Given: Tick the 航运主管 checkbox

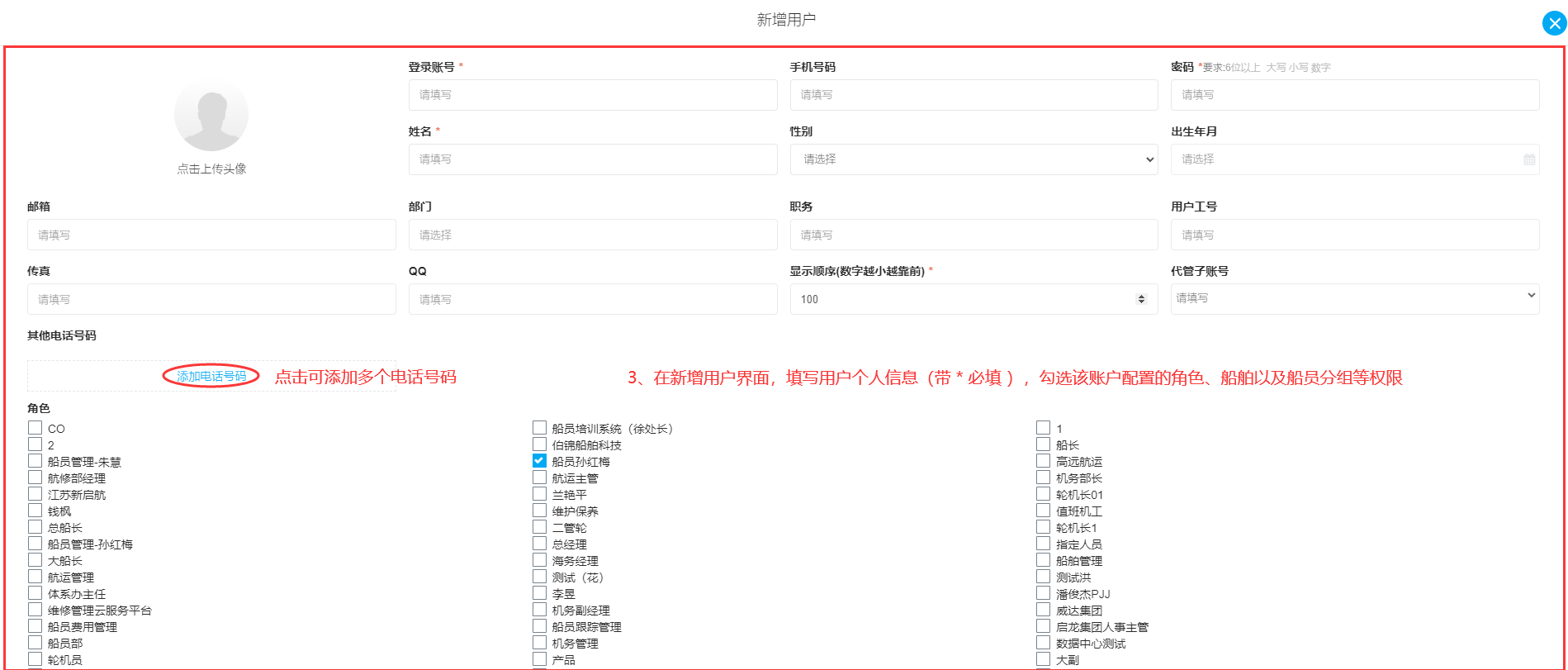Looking at the screenshot, I should point(539,478).
